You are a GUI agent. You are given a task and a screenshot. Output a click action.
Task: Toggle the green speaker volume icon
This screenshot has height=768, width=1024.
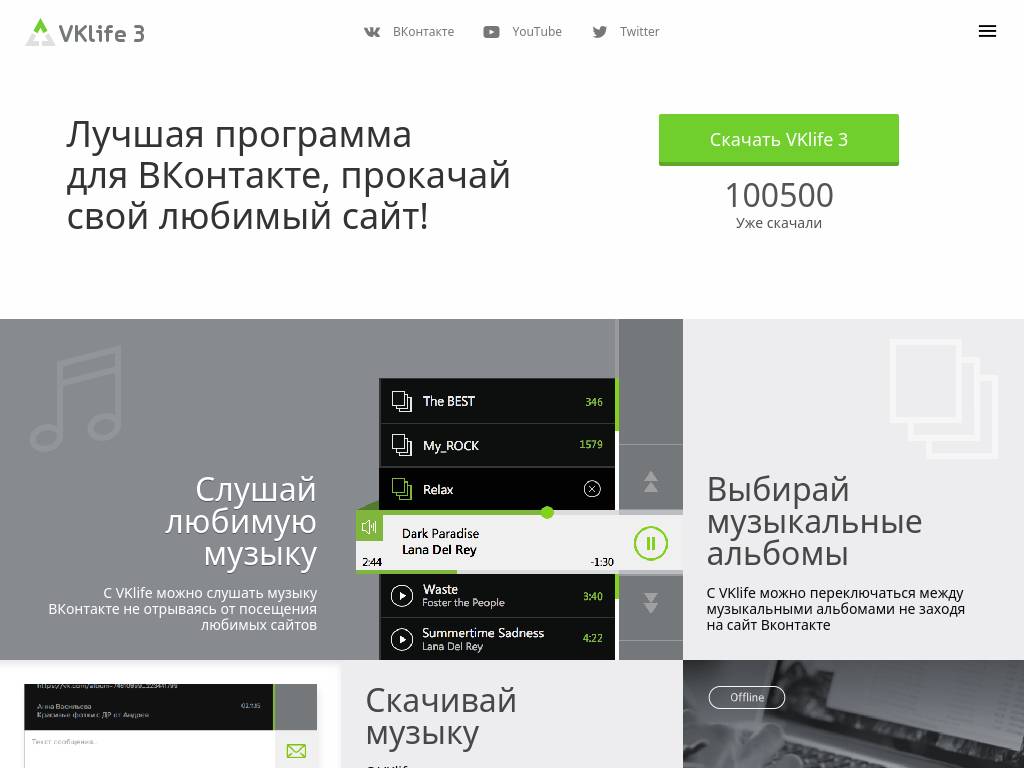coord(369,527)
